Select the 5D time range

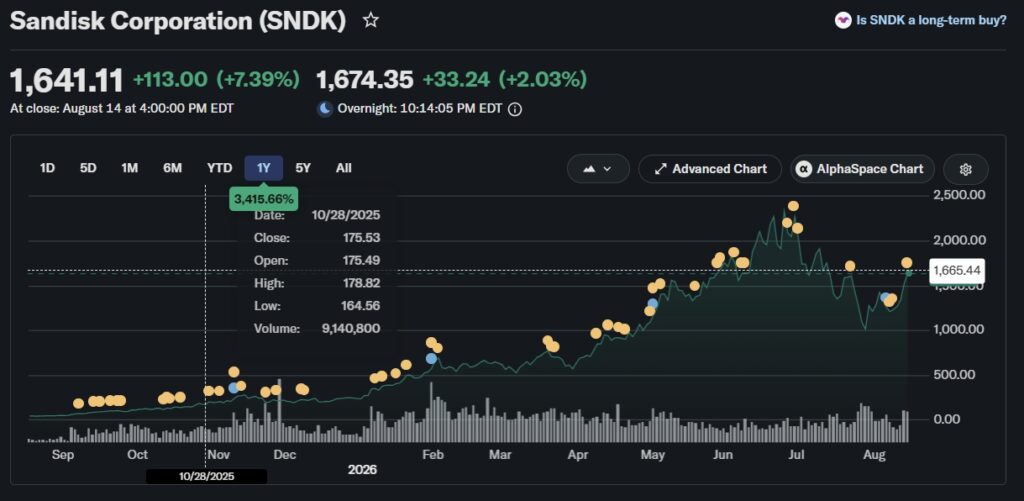pos(88,168)
